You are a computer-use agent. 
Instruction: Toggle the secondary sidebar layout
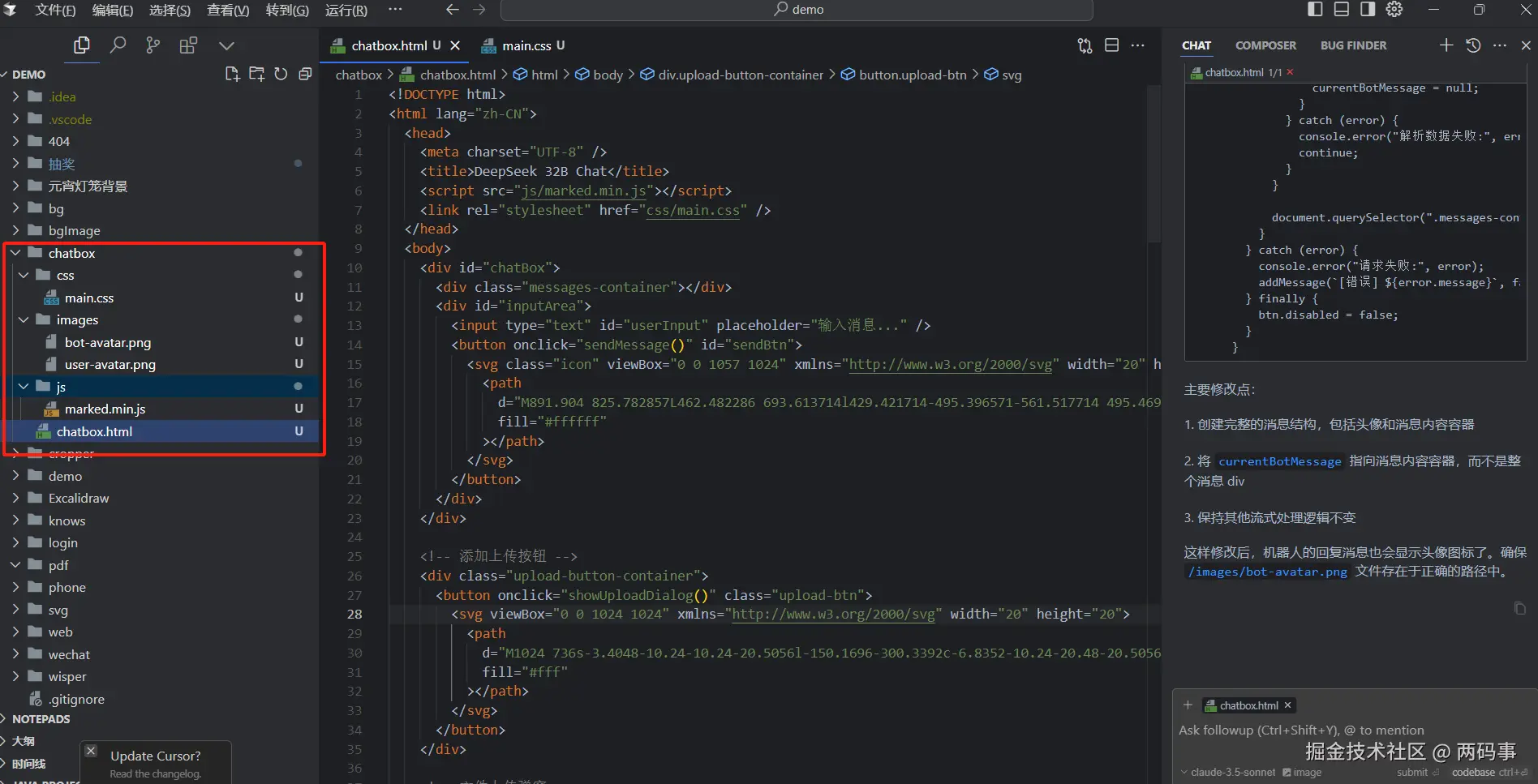tap(1368, 9)
